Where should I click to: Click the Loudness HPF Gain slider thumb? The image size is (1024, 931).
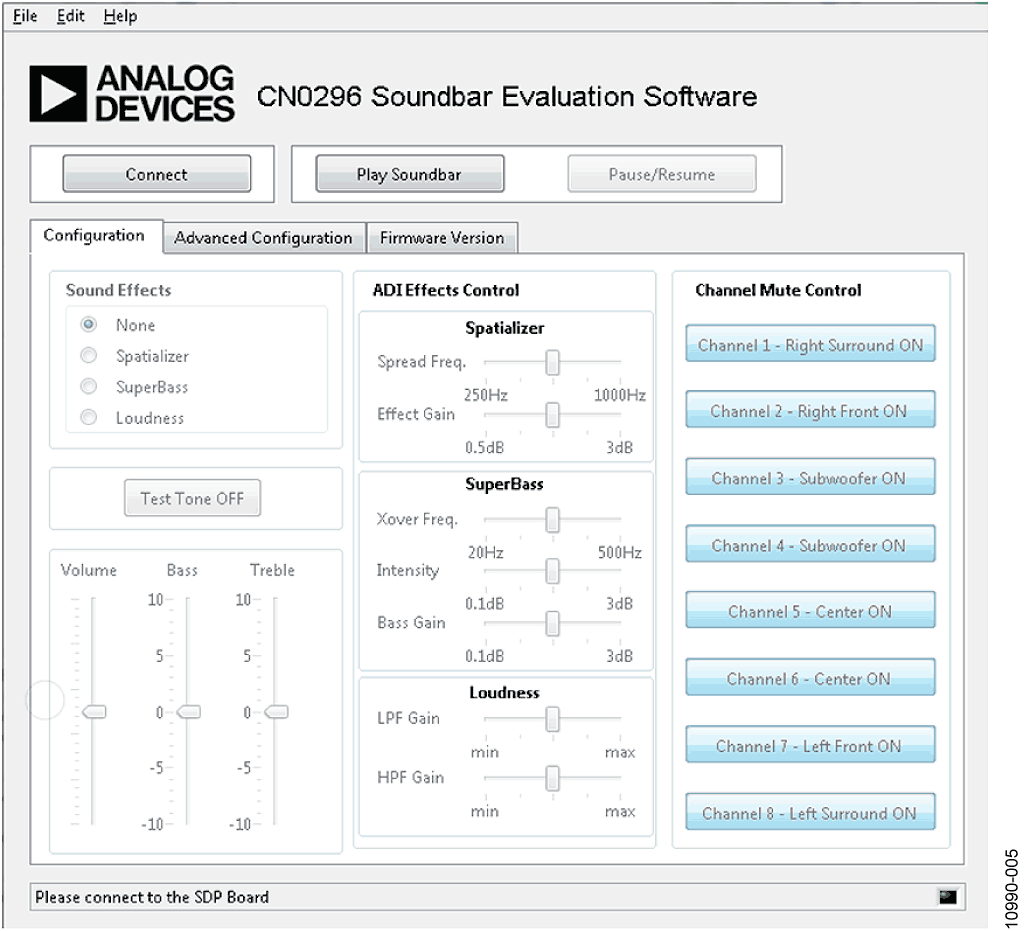(x=552, y=777)
